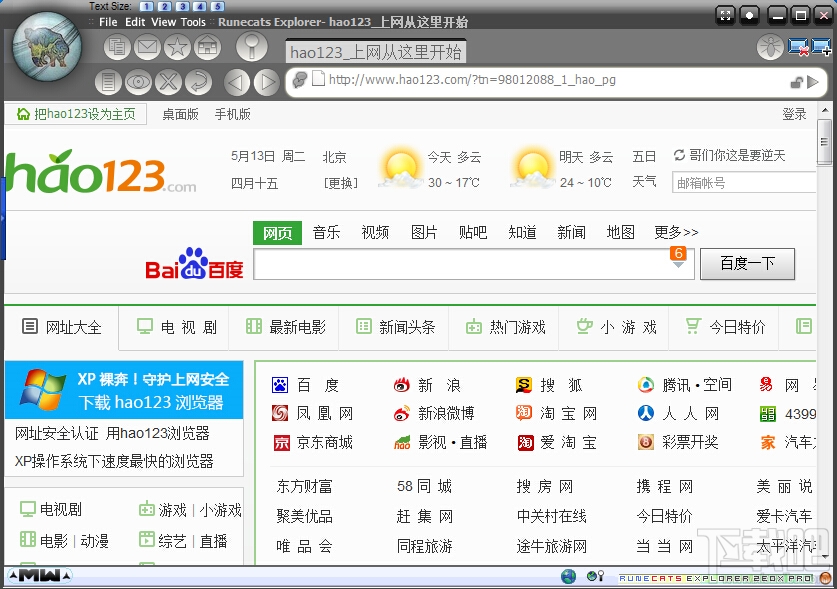The height and width of the screenshot is (589, 837).
Task: Open the 今日特价 category tab
Action: coord(725,327)
